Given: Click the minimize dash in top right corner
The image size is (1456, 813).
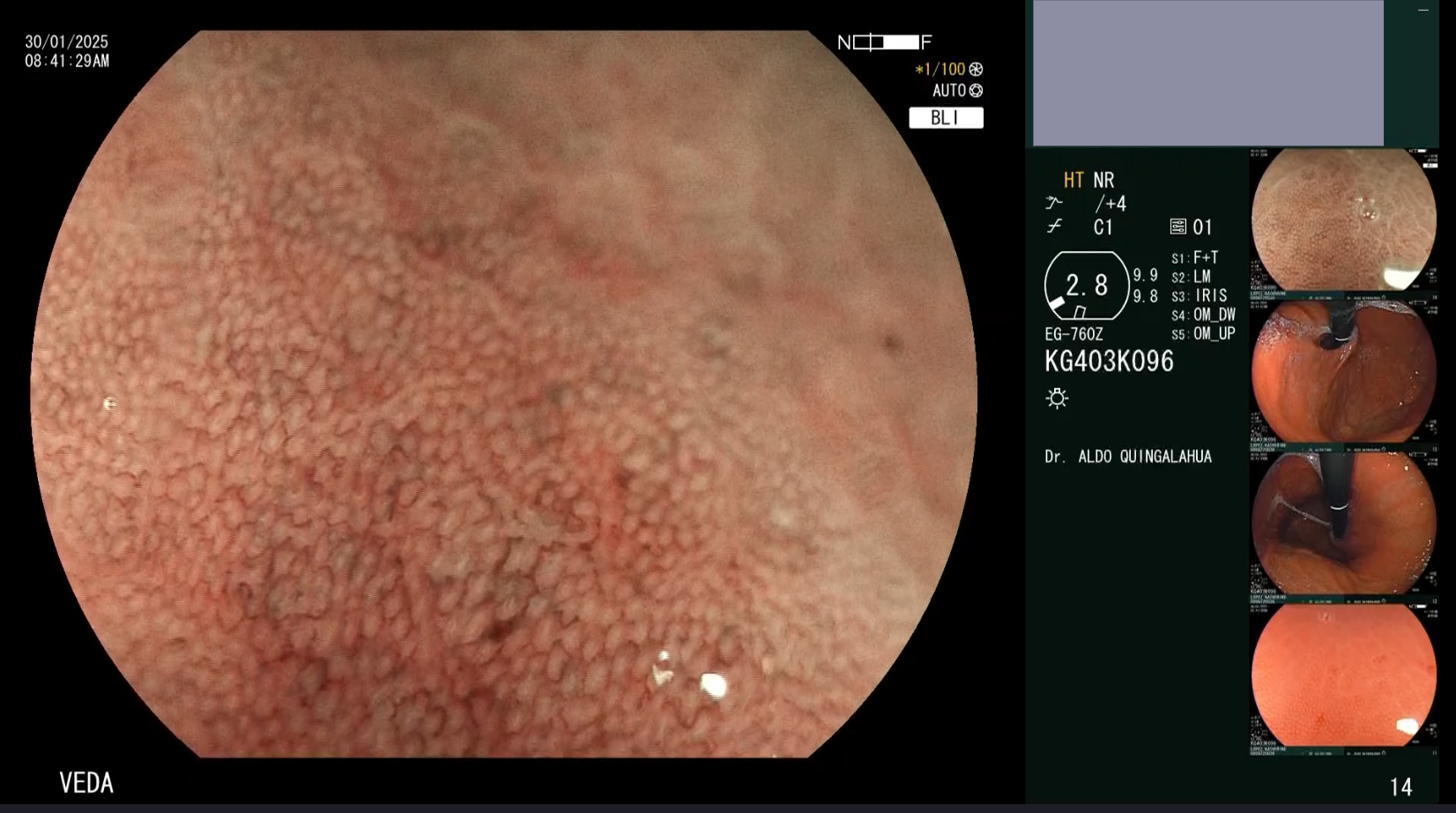Looking at the screenshot, I should click(x=1423, y=11).
